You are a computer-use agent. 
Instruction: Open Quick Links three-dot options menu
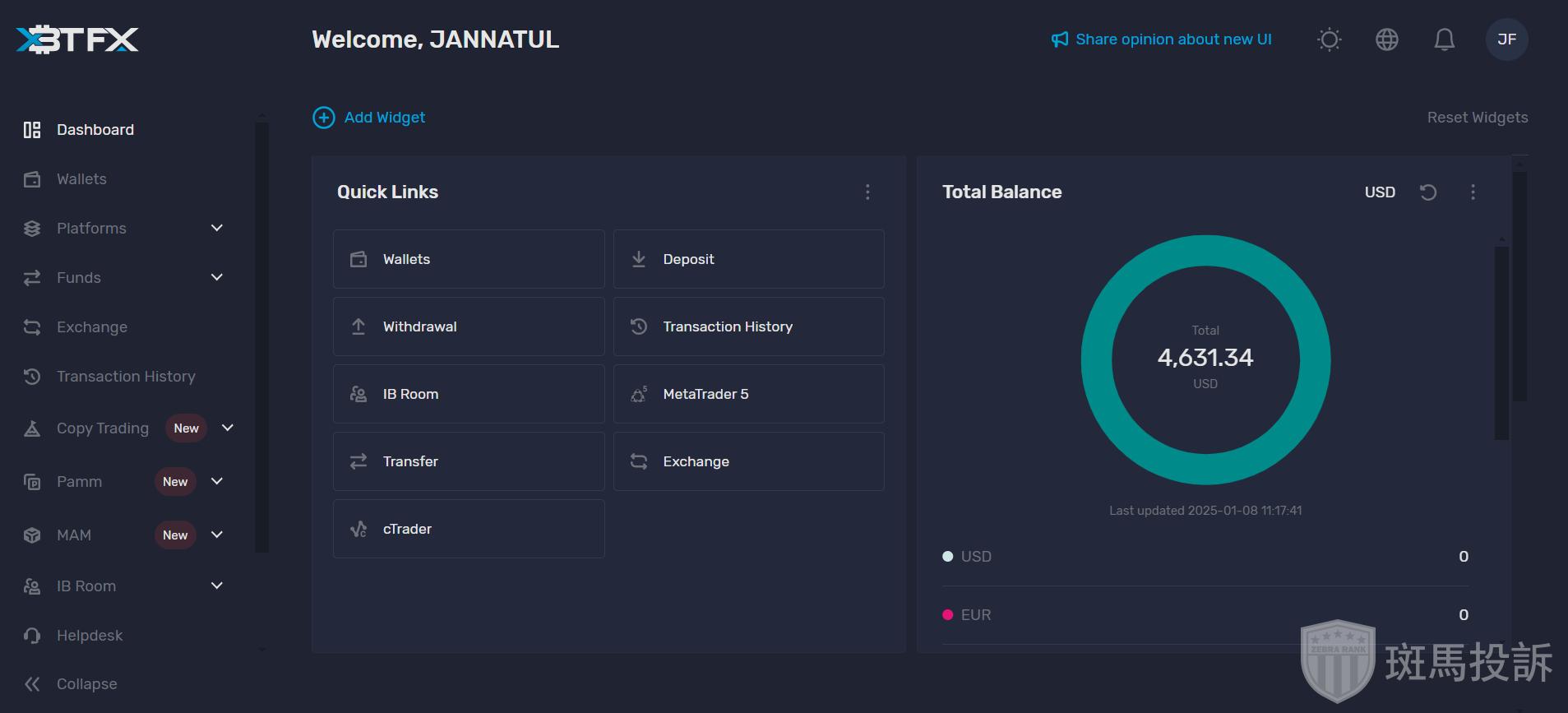tap(867, 192)
